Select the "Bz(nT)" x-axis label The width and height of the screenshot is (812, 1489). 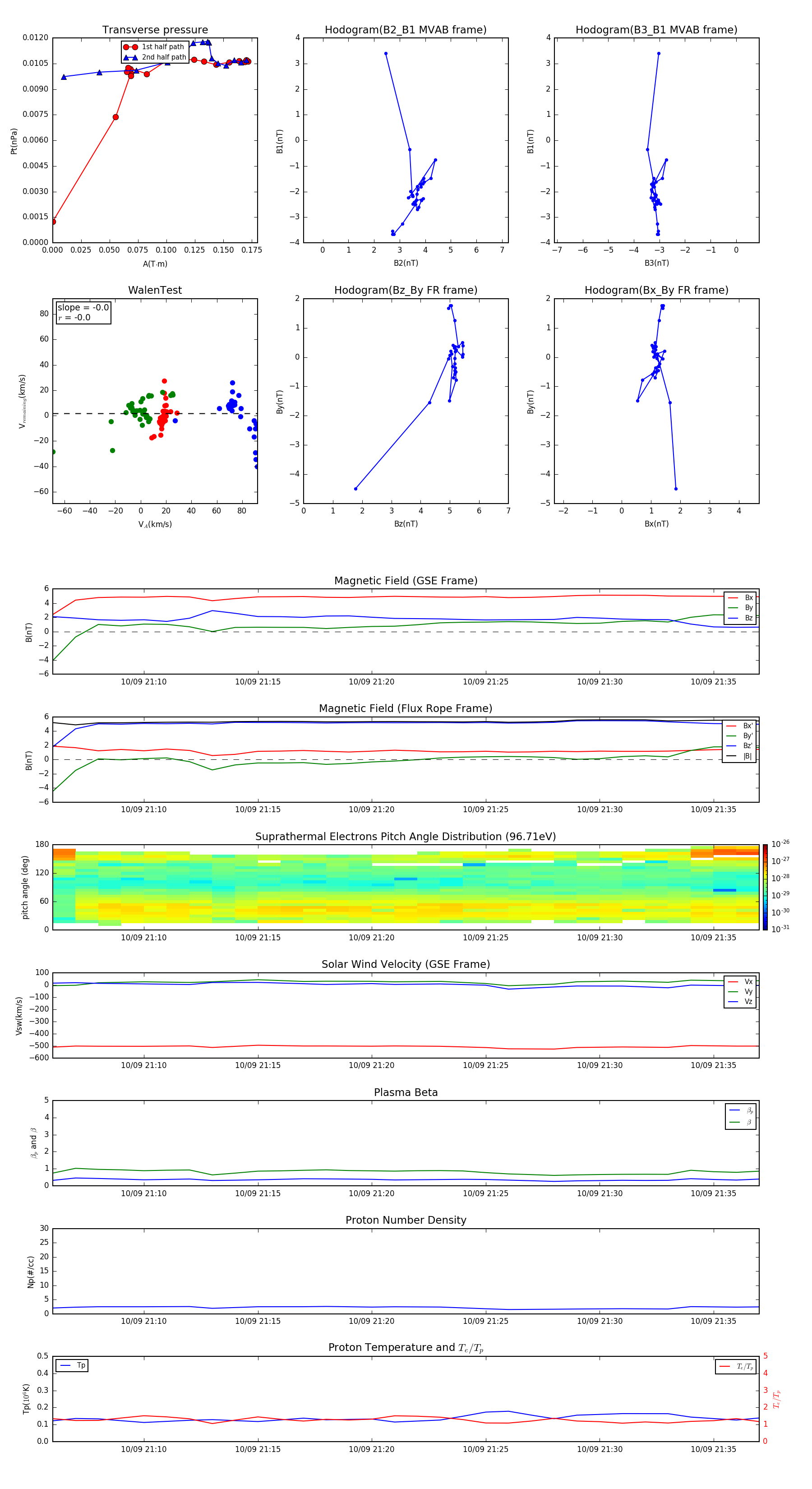(x=406, y=524)
